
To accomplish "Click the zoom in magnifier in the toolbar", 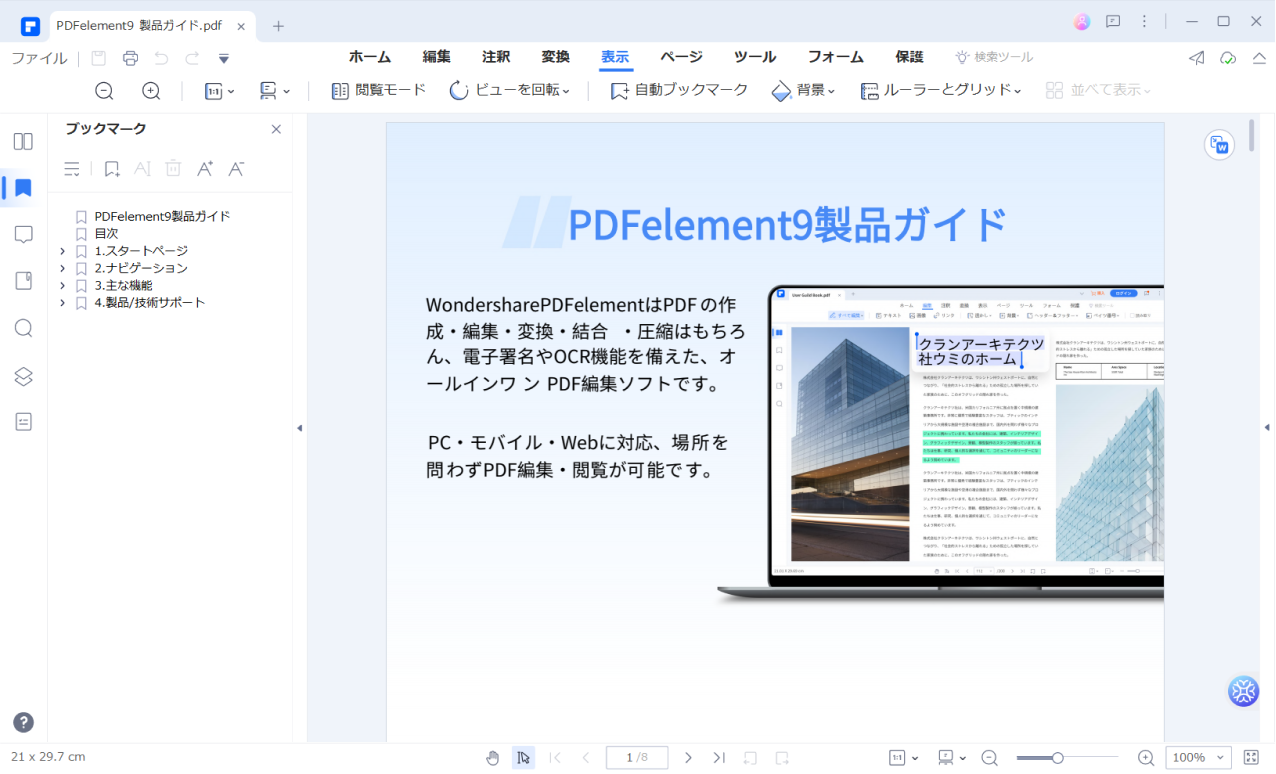I will click(151, 91).
